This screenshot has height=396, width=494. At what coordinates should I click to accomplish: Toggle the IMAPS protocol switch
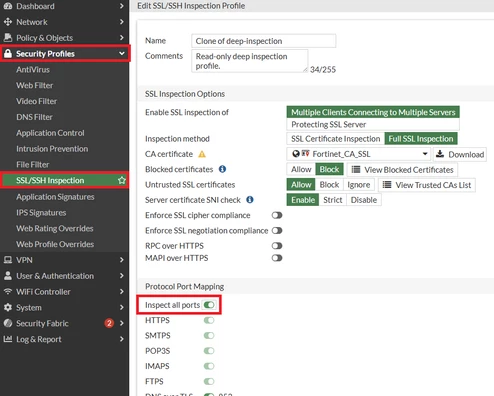click(209, 366)
